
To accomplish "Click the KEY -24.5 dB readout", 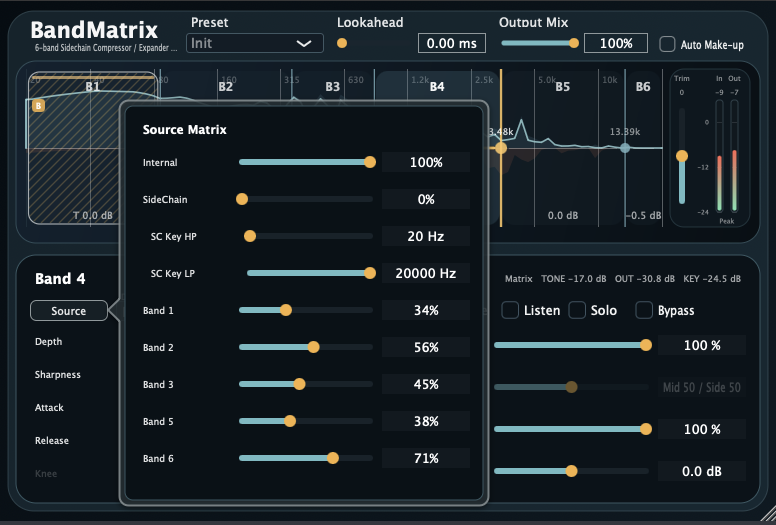I will 712,279.
